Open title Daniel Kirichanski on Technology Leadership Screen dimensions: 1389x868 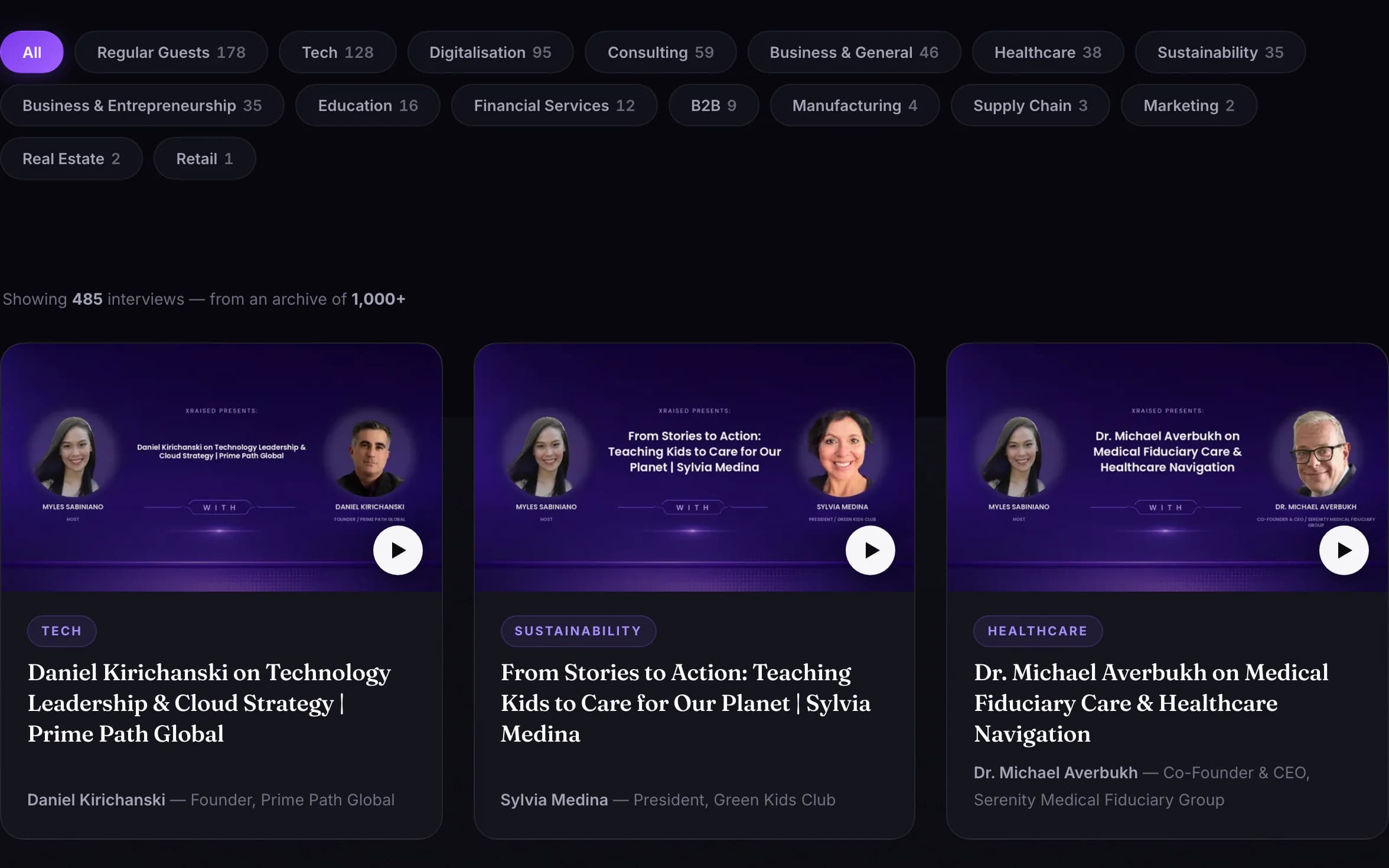coord(210,703)
